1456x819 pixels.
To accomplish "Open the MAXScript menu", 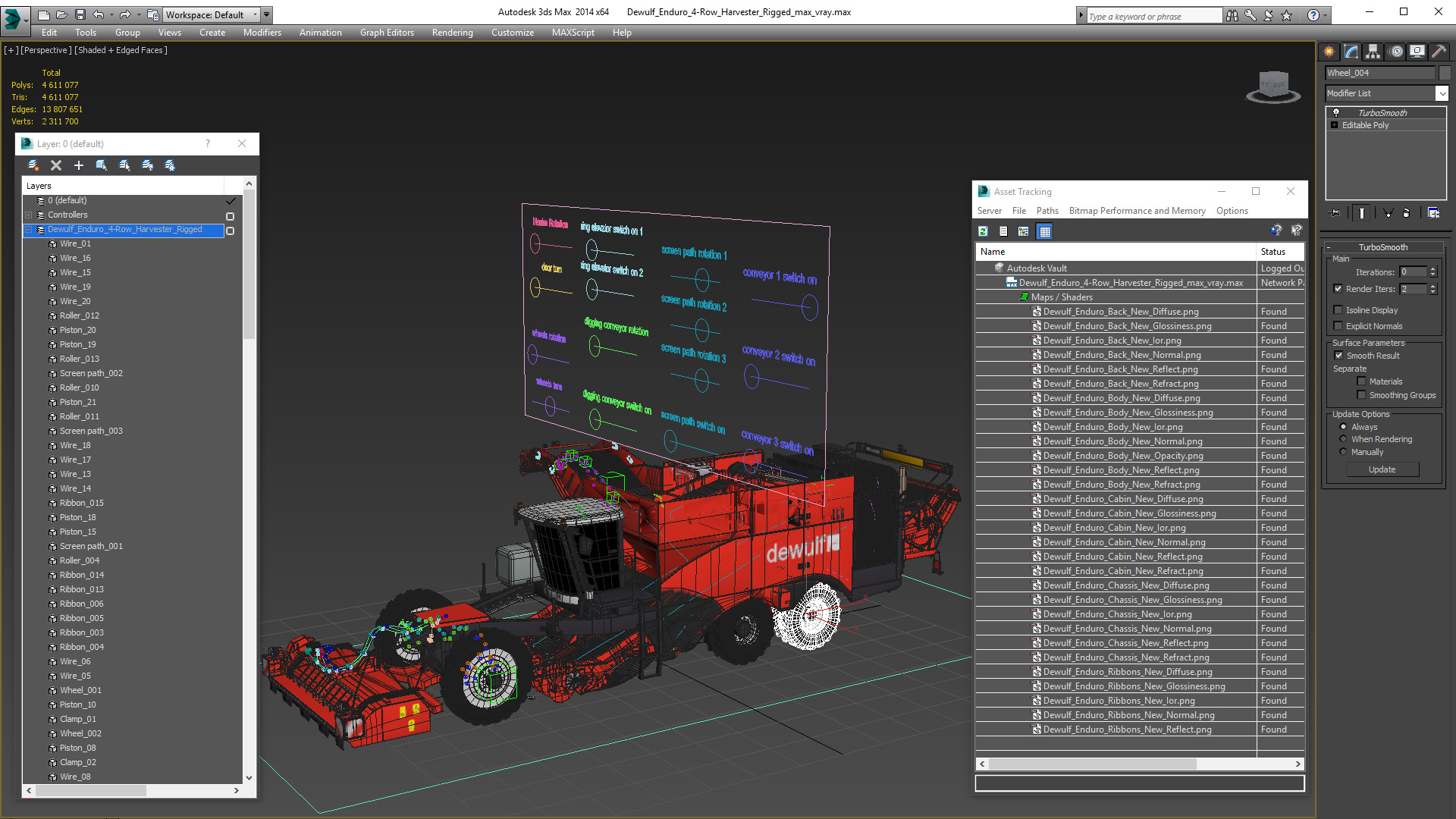I will pyautogui.click(x=573, y=33).
